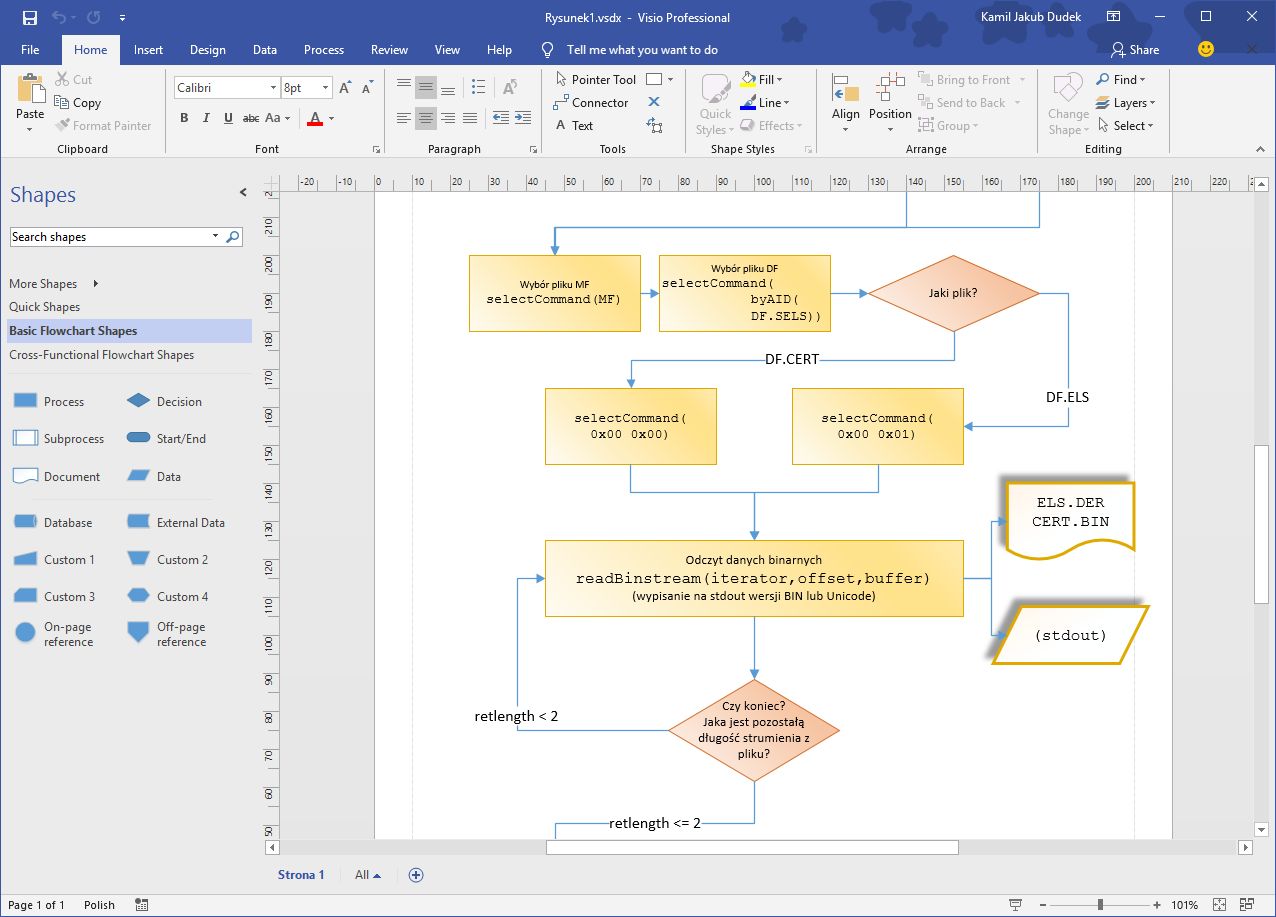Toggle Bold formatting
The height and width of the screenshot is (917, 1276).
pos(184,118)
